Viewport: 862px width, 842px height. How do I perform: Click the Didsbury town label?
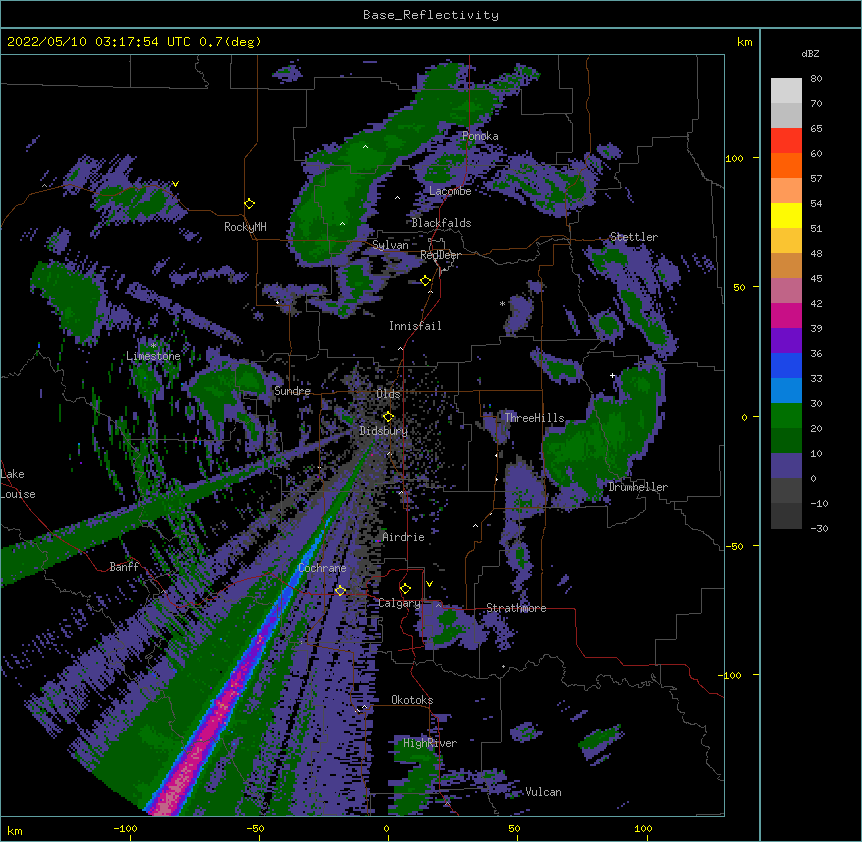click(x=383, y=431)
